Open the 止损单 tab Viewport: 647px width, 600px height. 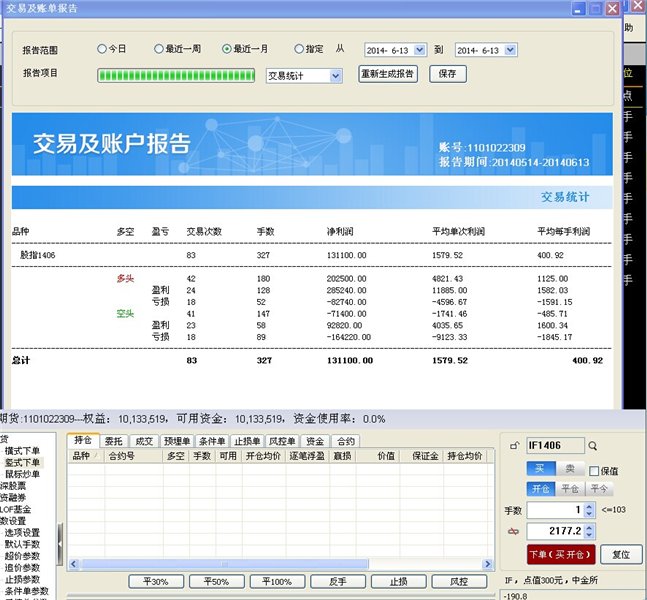[x=246, y=440]
